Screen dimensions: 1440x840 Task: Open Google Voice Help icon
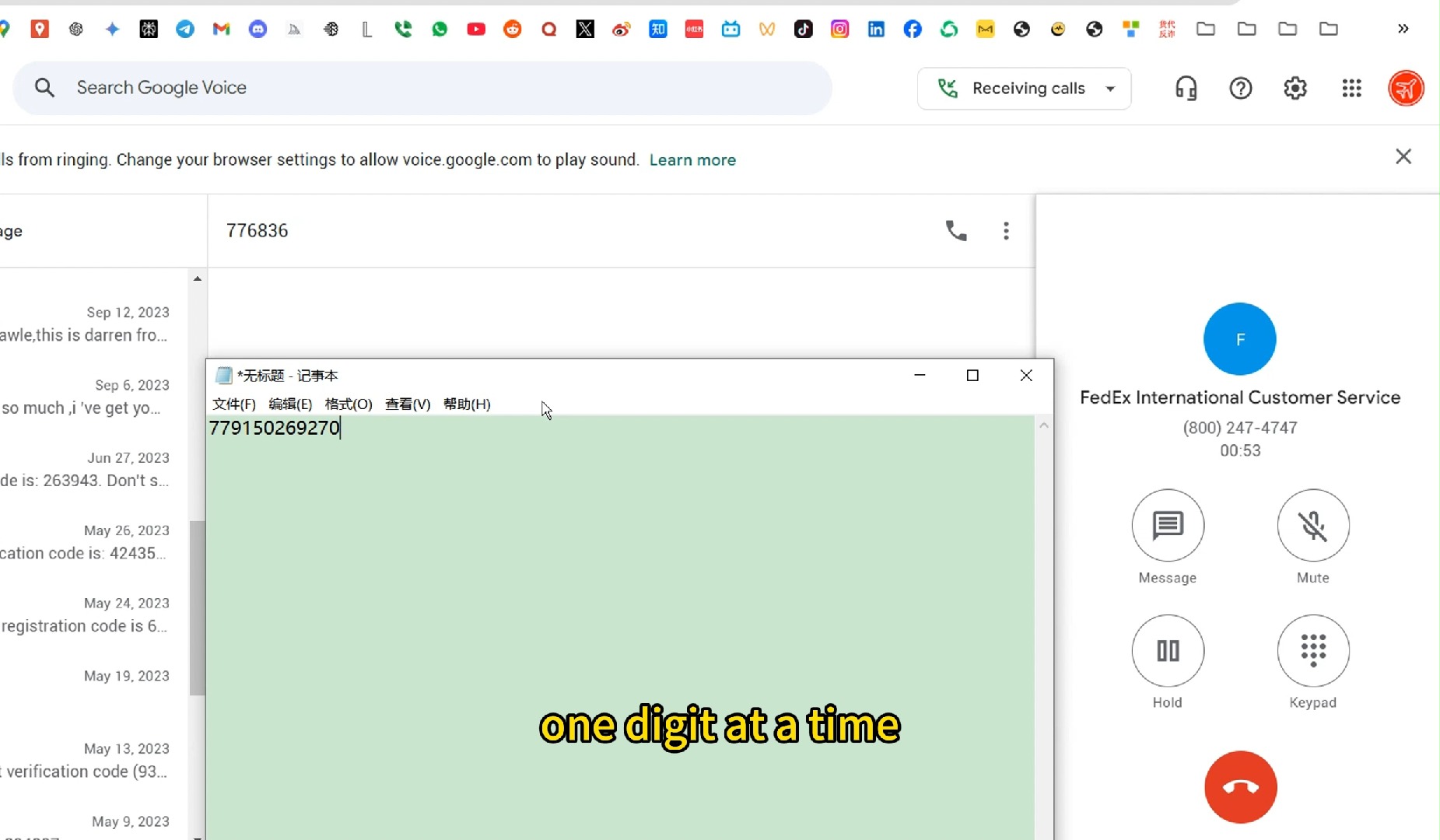tap(1241, 89)
